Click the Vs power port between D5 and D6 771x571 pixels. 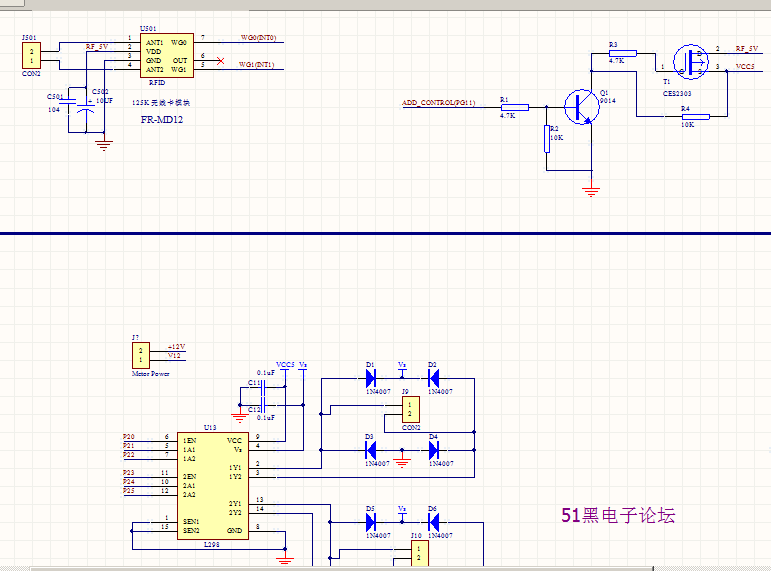point(402,512)
